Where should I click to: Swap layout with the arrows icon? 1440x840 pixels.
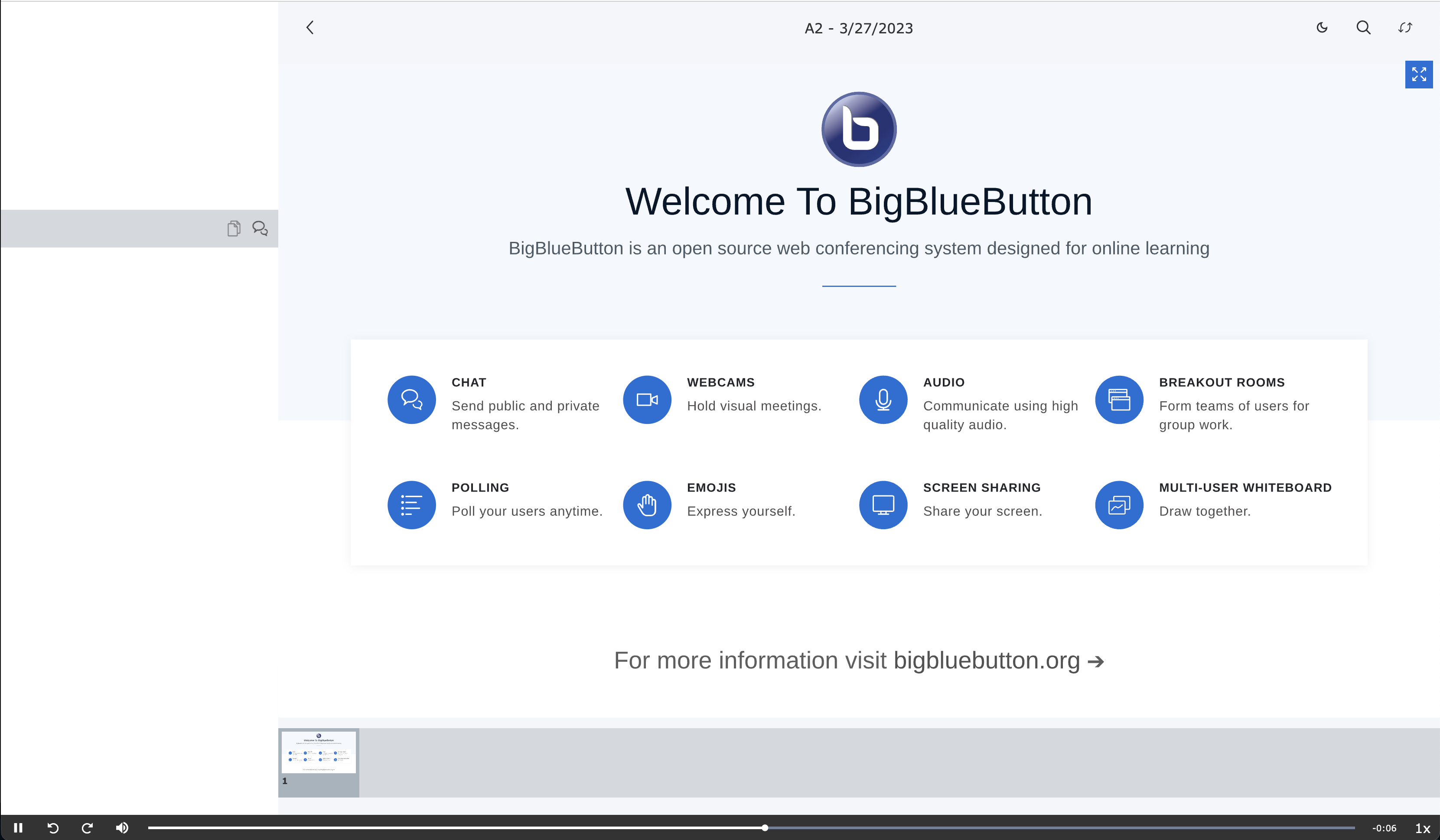[x=1405, y=27]
